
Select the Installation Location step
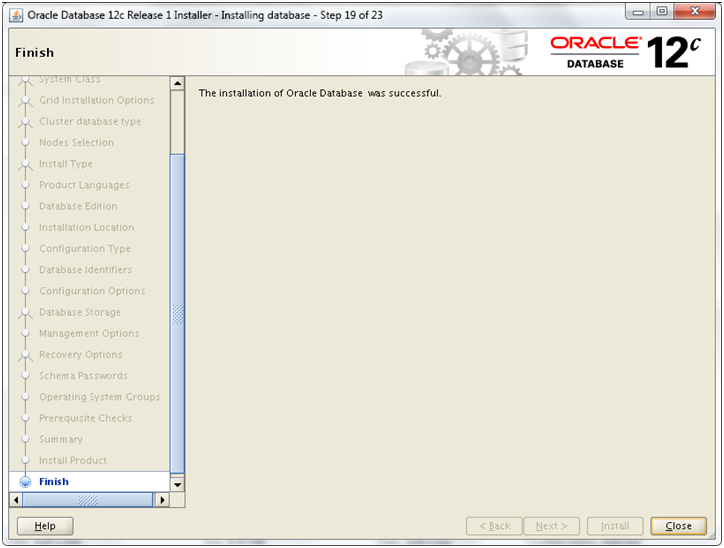click(x=86, y=227)
